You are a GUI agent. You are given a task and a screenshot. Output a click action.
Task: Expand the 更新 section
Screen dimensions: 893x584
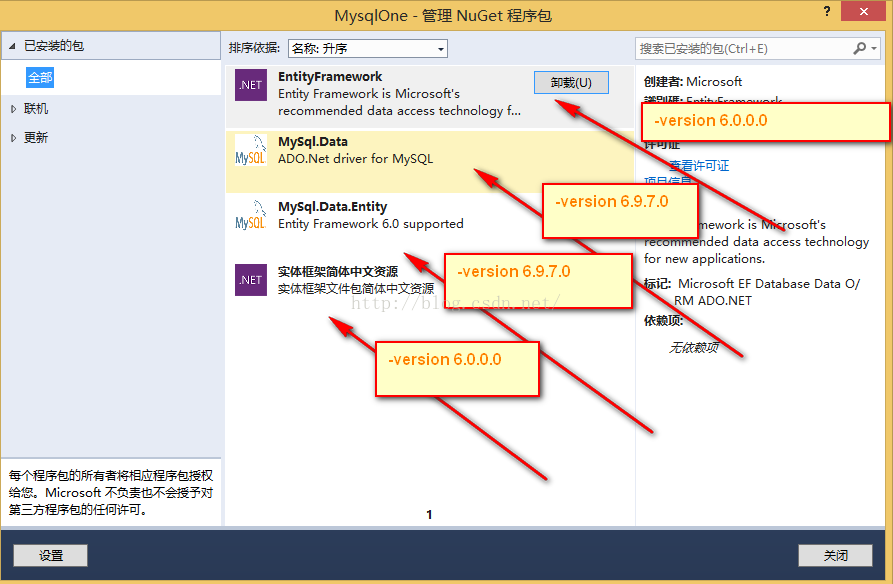[x=13, y=138]
